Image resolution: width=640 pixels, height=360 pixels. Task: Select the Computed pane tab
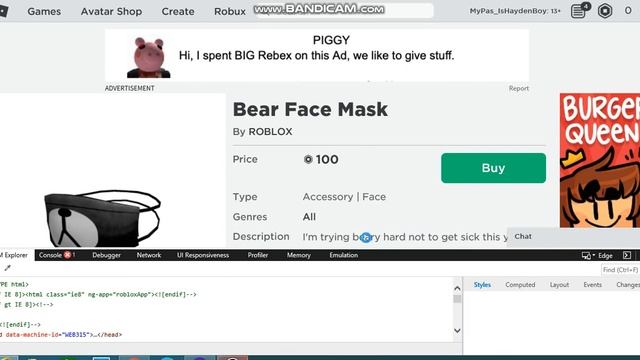click(x=520, y=285)
